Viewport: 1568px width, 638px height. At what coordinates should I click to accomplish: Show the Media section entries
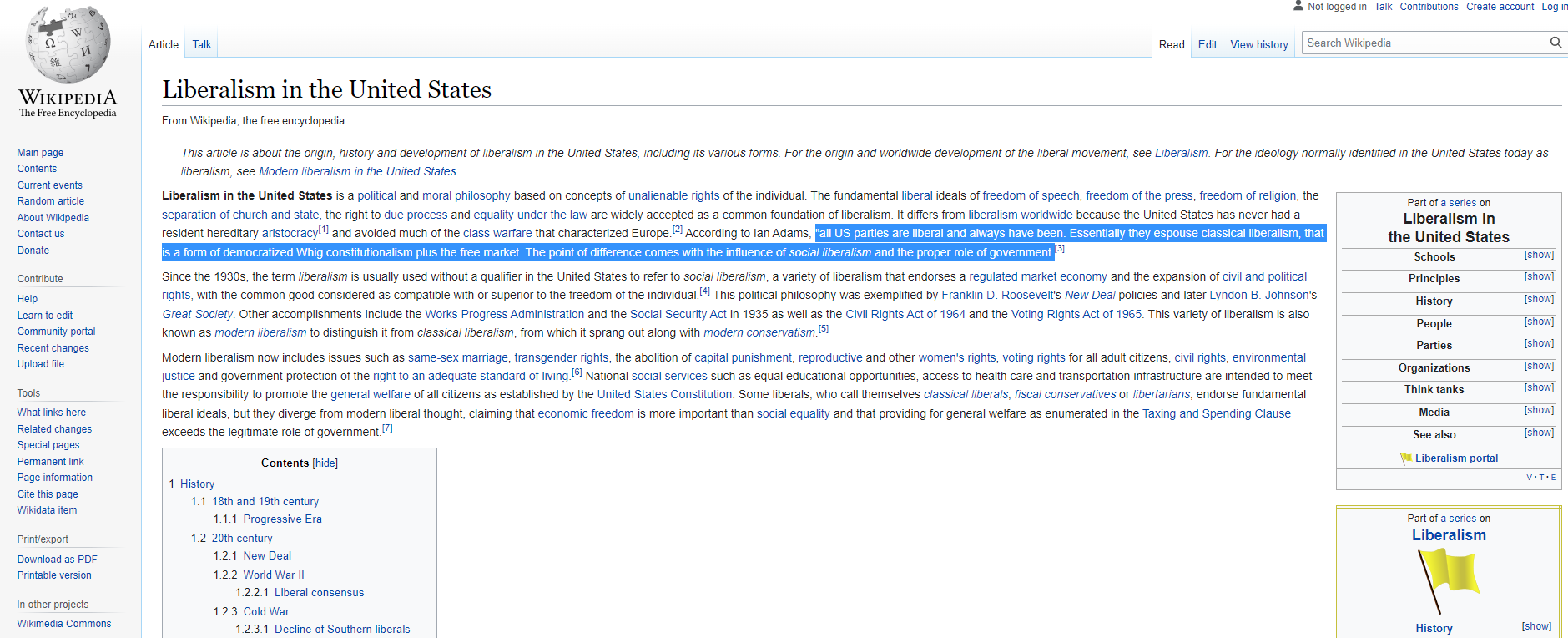1538,410
